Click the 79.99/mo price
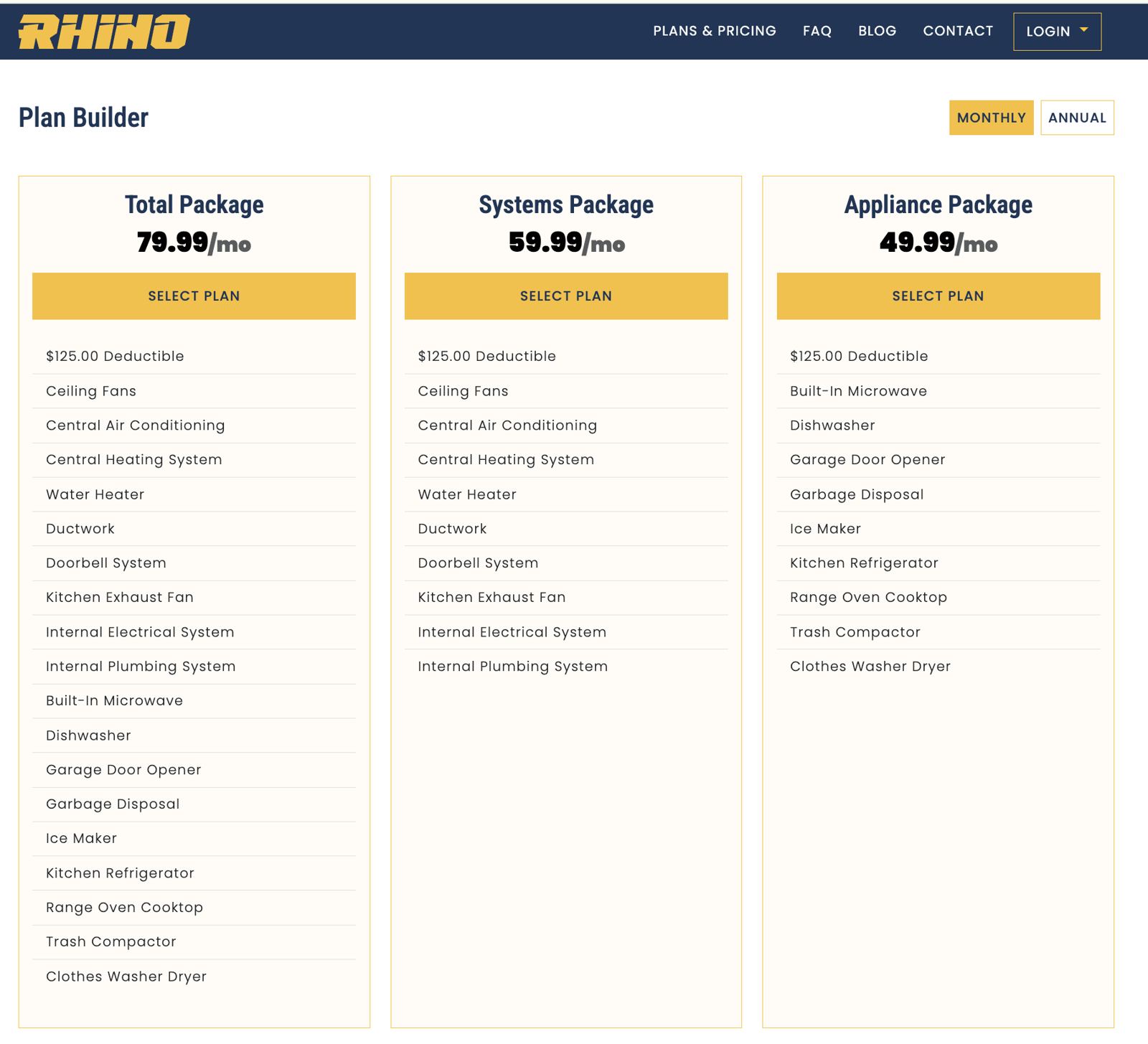 (194, 243)
